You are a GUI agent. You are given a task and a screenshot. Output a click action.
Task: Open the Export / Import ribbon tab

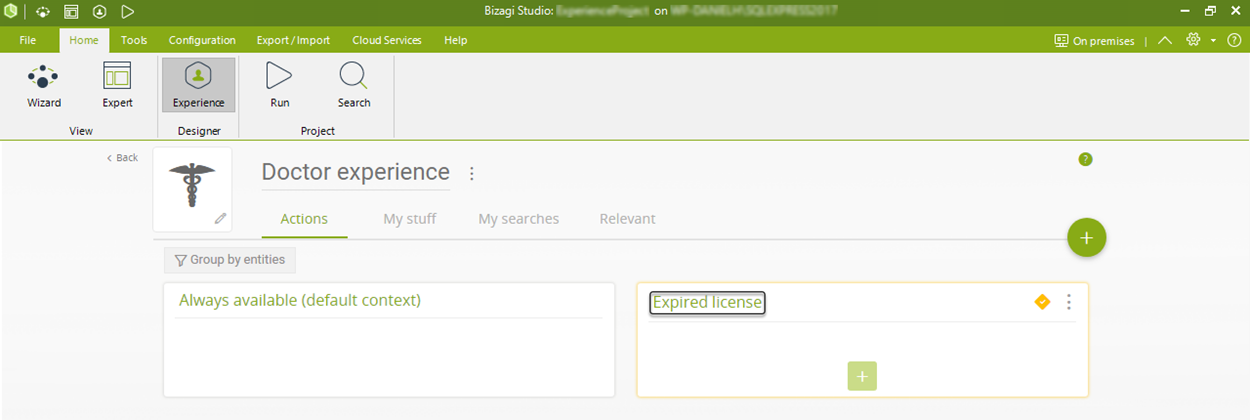pos(293,41)
